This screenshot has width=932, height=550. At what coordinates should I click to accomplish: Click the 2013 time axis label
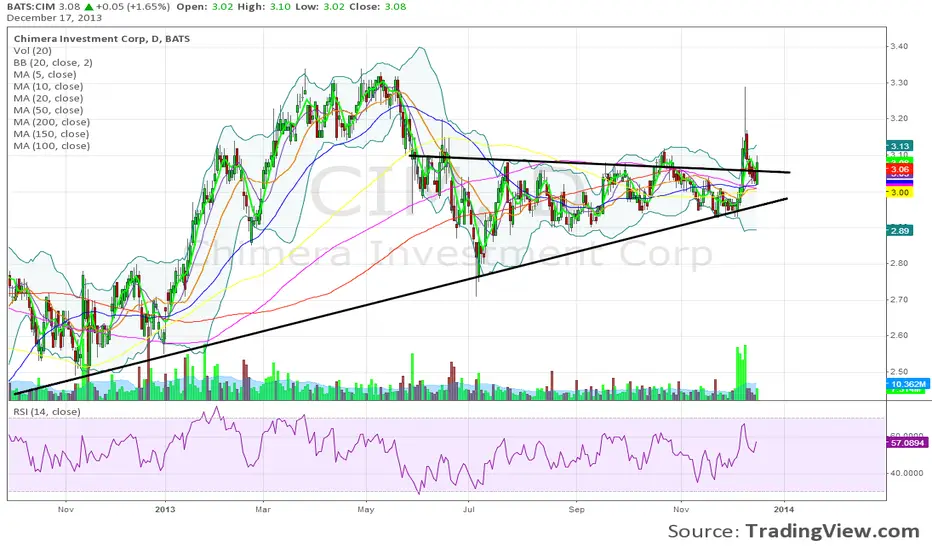165,510
